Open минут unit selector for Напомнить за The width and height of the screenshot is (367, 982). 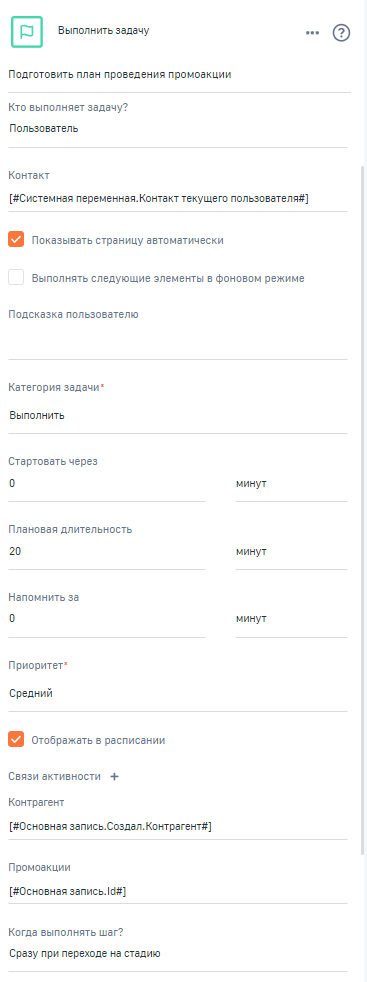(x=291, y=619)
